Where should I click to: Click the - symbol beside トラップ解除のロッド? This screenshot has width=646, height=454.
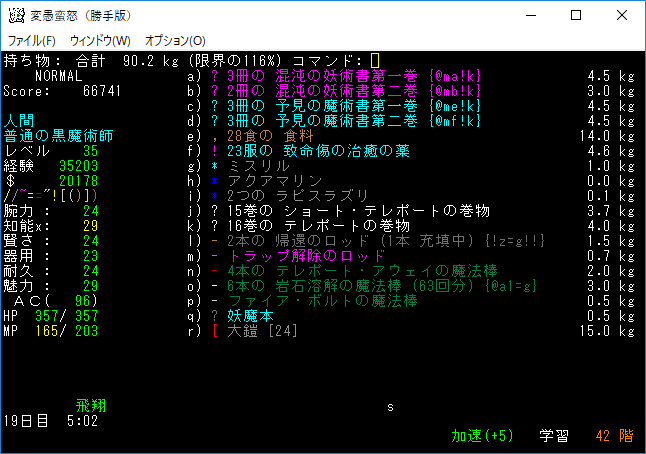click(x=215, y=256)
